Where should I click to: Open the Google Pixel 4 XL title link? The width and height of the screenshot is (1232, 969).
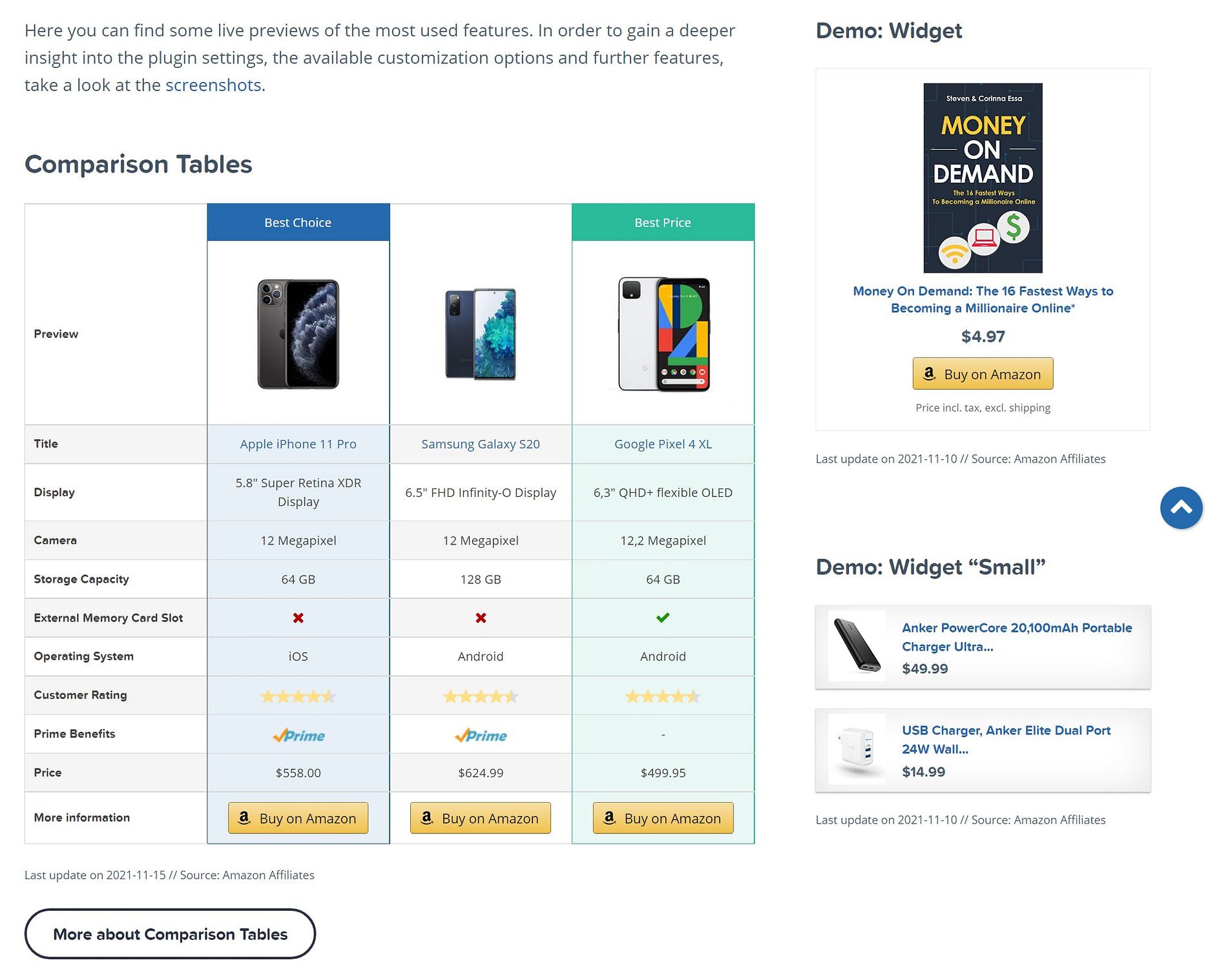pos(663,444)
